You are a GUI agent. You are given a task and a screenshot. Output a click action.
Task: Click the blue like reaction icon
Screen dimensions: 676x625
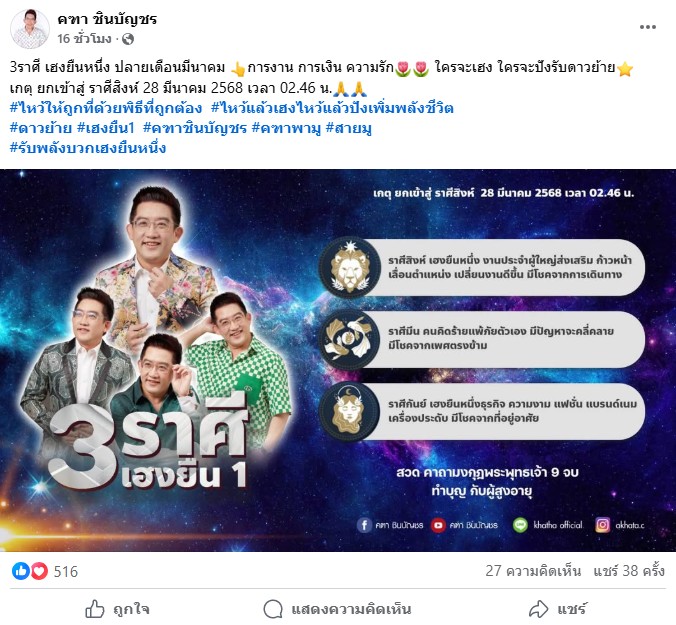pyautogui.click(x=20, y=571)
